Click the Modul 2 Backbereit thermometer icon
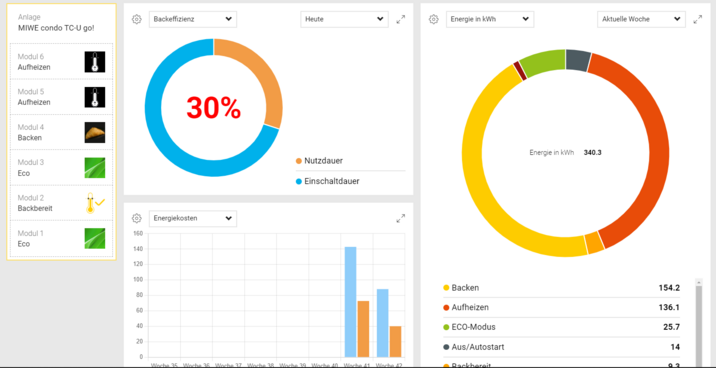716x368 pixels. click(95, 203)
